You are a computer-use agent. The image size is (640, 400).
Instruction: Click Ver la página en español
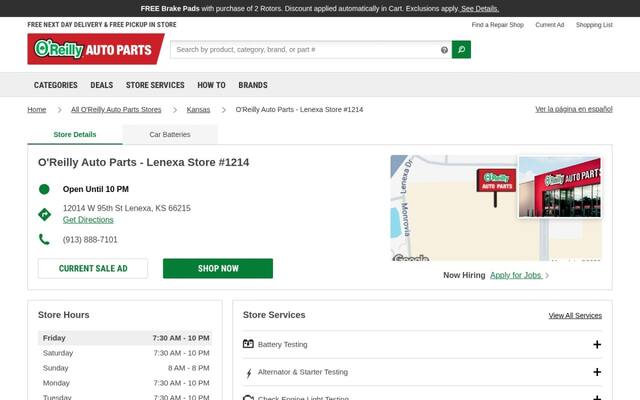pos(574,109)
